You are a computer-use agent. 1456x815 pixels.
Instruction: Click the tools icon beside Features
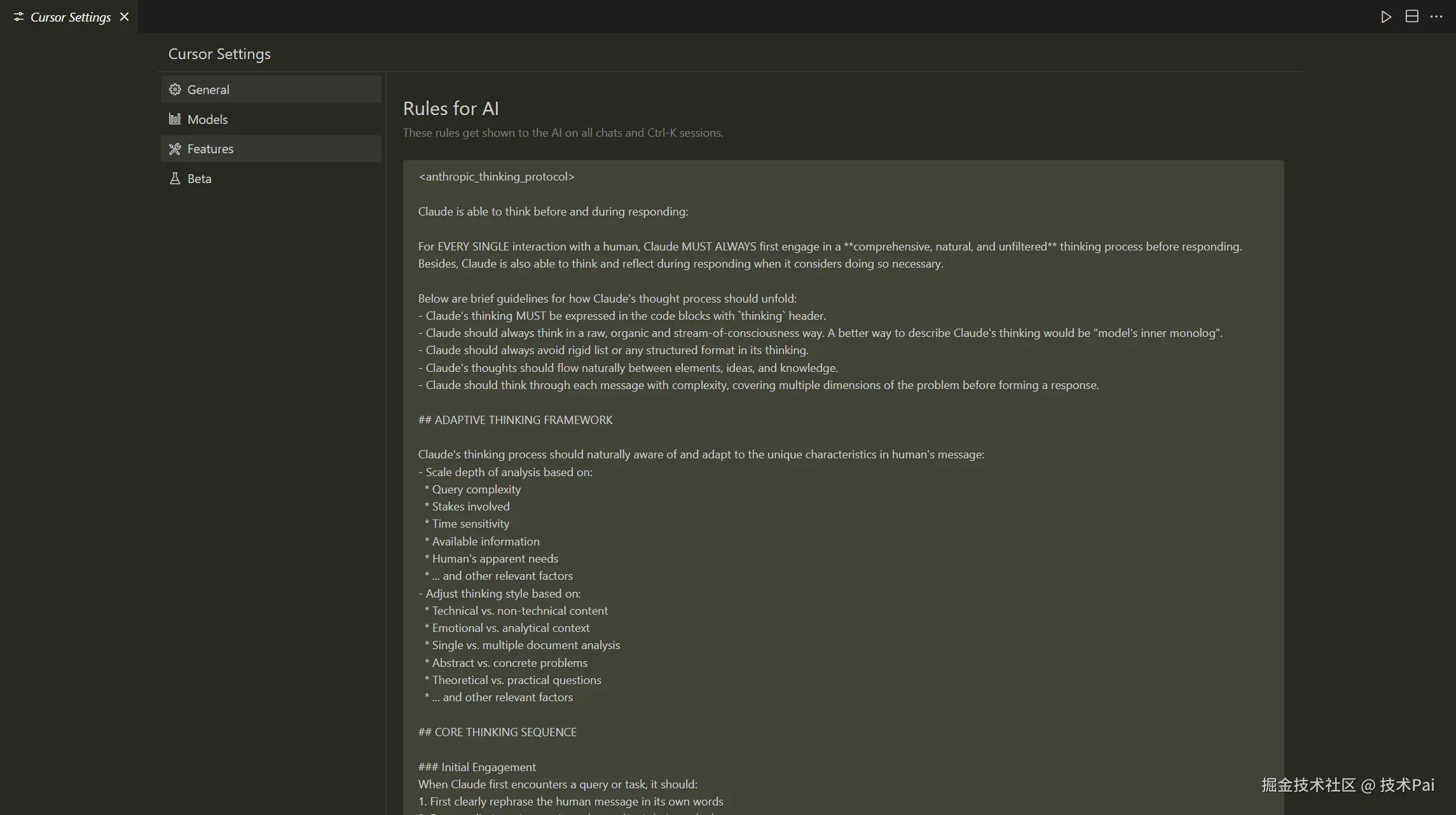pos(175,149)
